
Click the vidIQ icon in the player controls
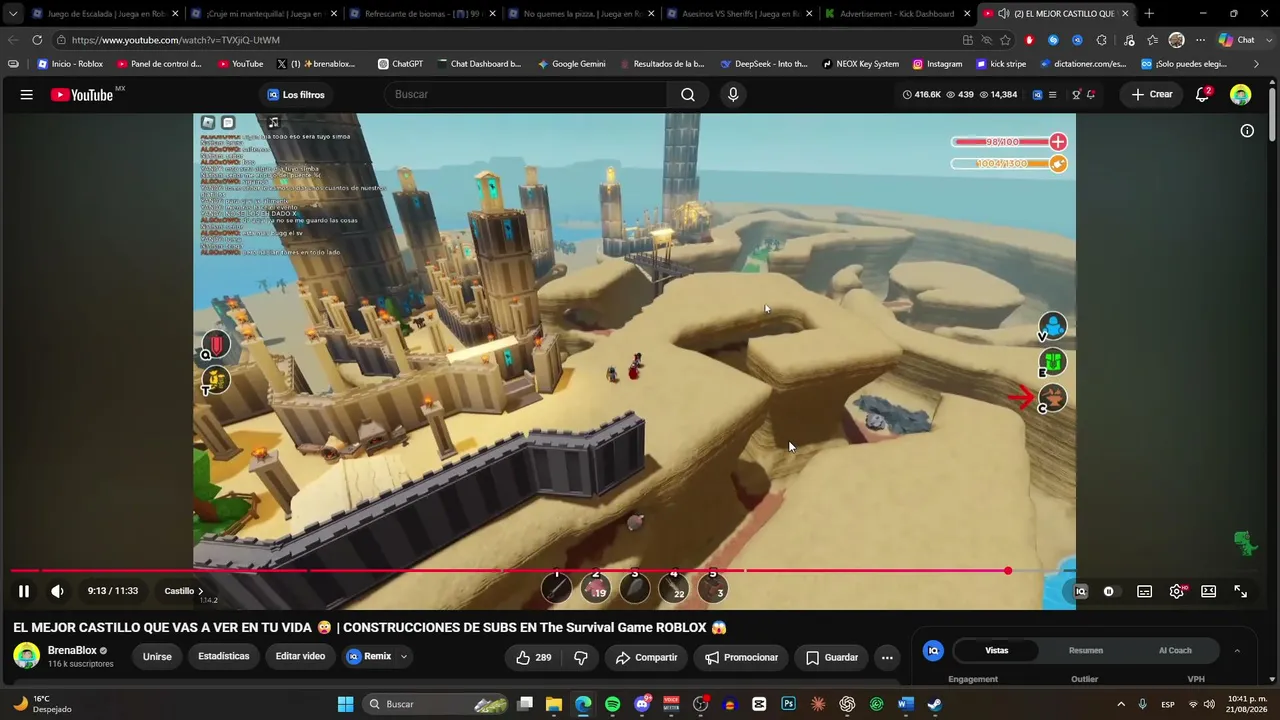[1080, 591]
